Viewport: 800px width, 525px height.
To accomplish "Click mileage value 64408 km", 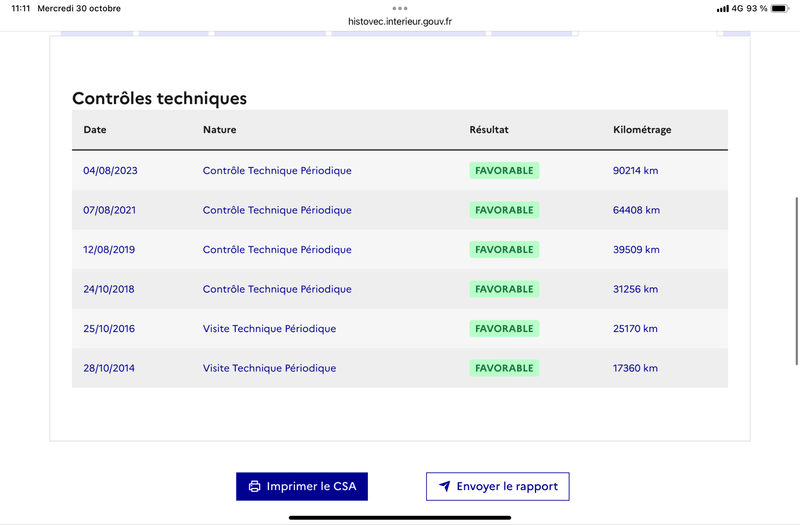I will coord(636,210).
